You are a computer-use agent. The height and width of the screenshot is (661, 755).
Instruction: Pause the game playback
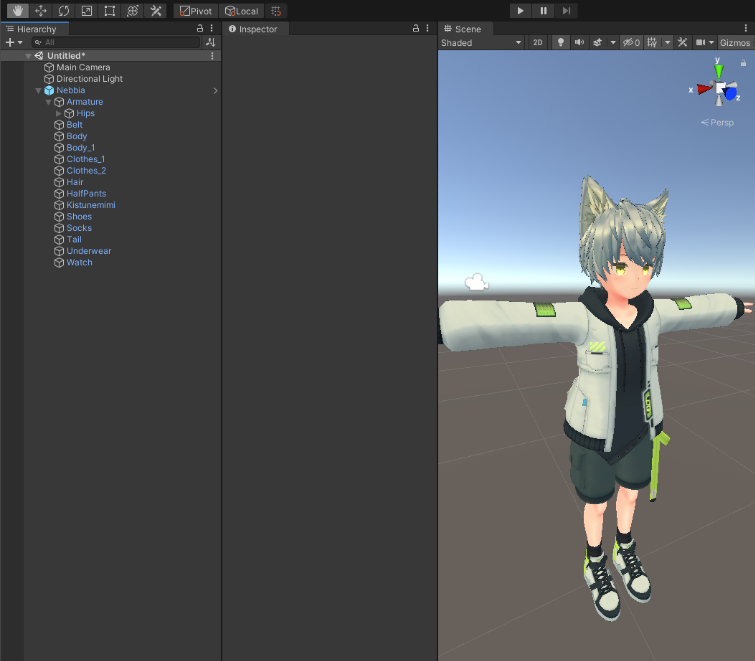(544, 11)
